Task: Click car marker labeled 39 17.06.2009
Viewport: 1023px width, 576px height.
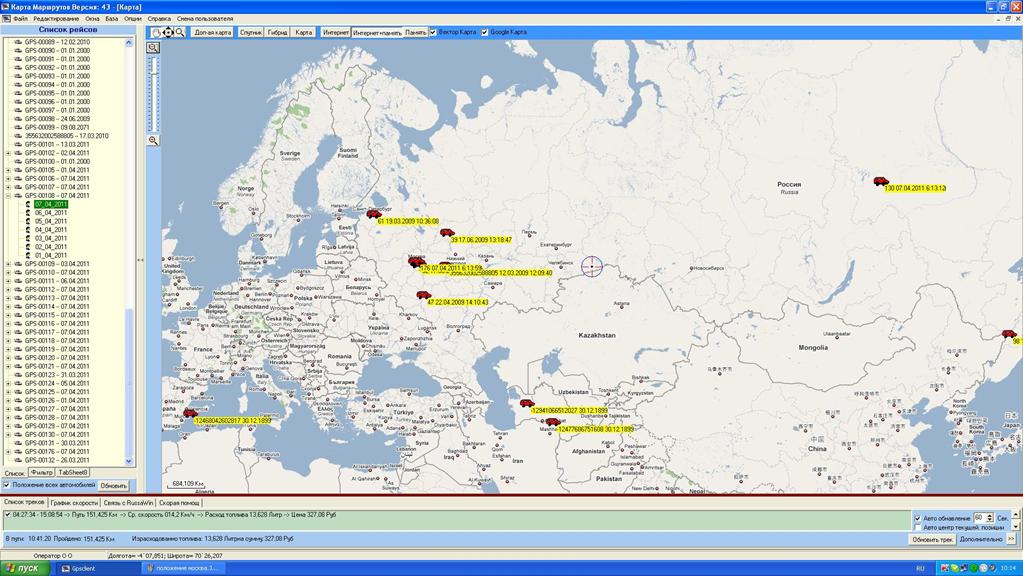Action: [447, 232]
